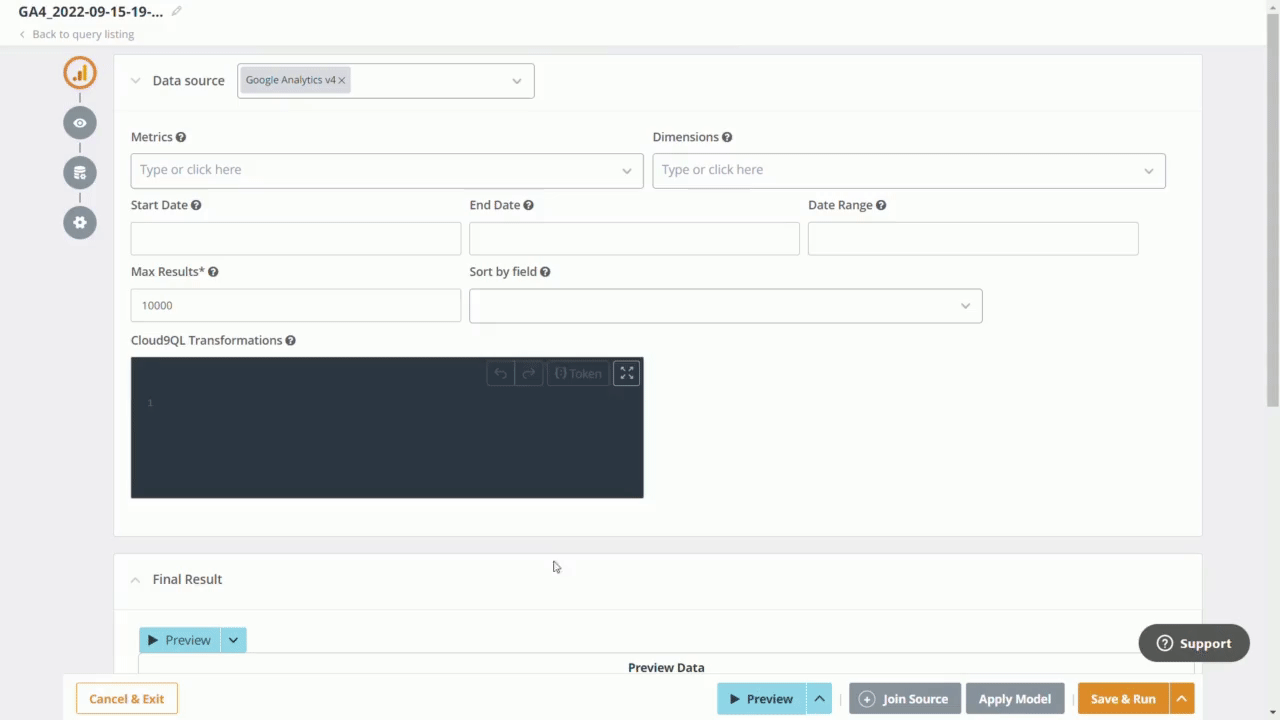Open the Sort by field dropdown
Image resolution: width=1280 pixels, height=720 pixels.
point(965,306)
